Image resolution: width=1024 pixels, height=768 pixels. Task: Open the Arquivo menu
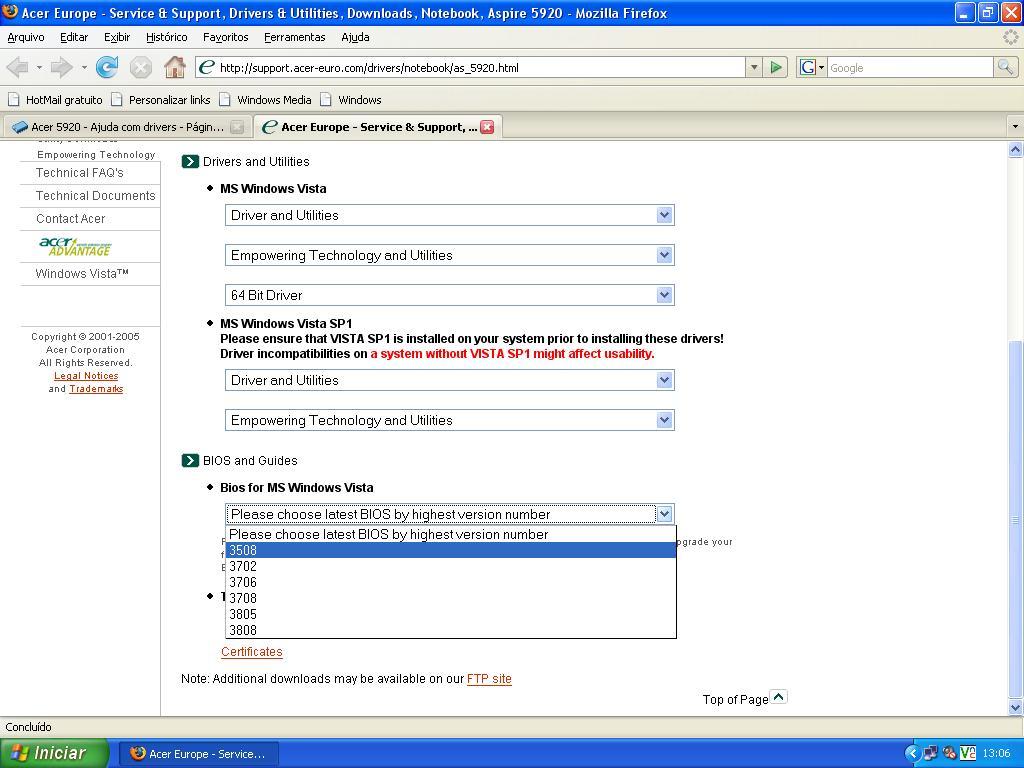[x=26, y=37]
